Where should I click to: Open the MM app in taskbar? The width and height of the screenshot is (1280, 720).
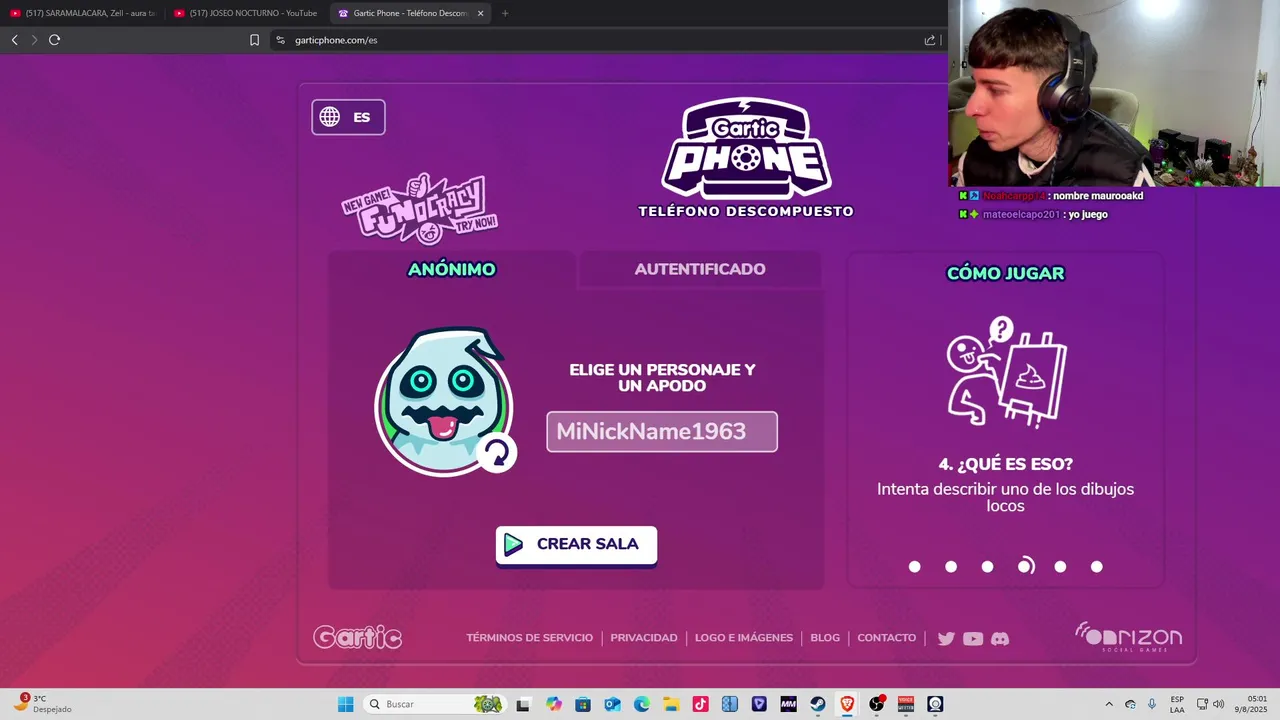[788, 704]
